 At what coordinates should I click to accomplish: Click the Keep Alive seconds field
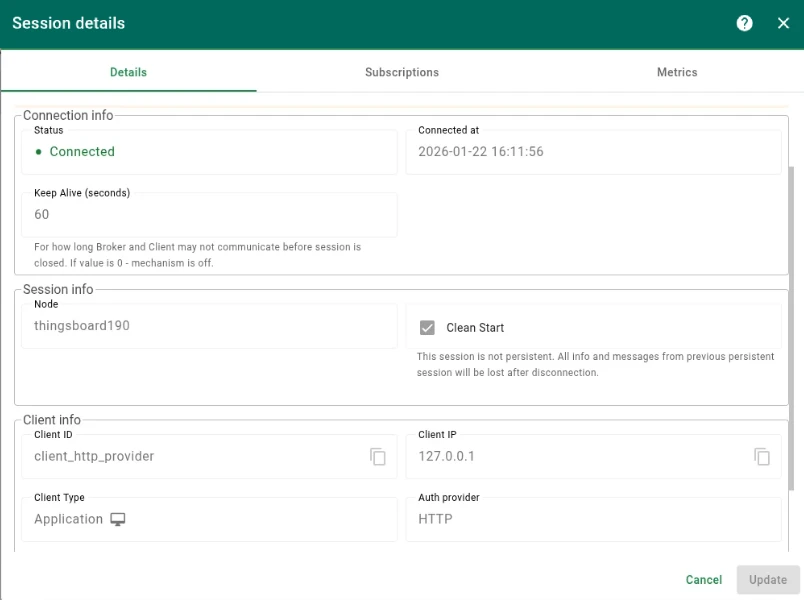pyautogui.click(x=209, y=214)
